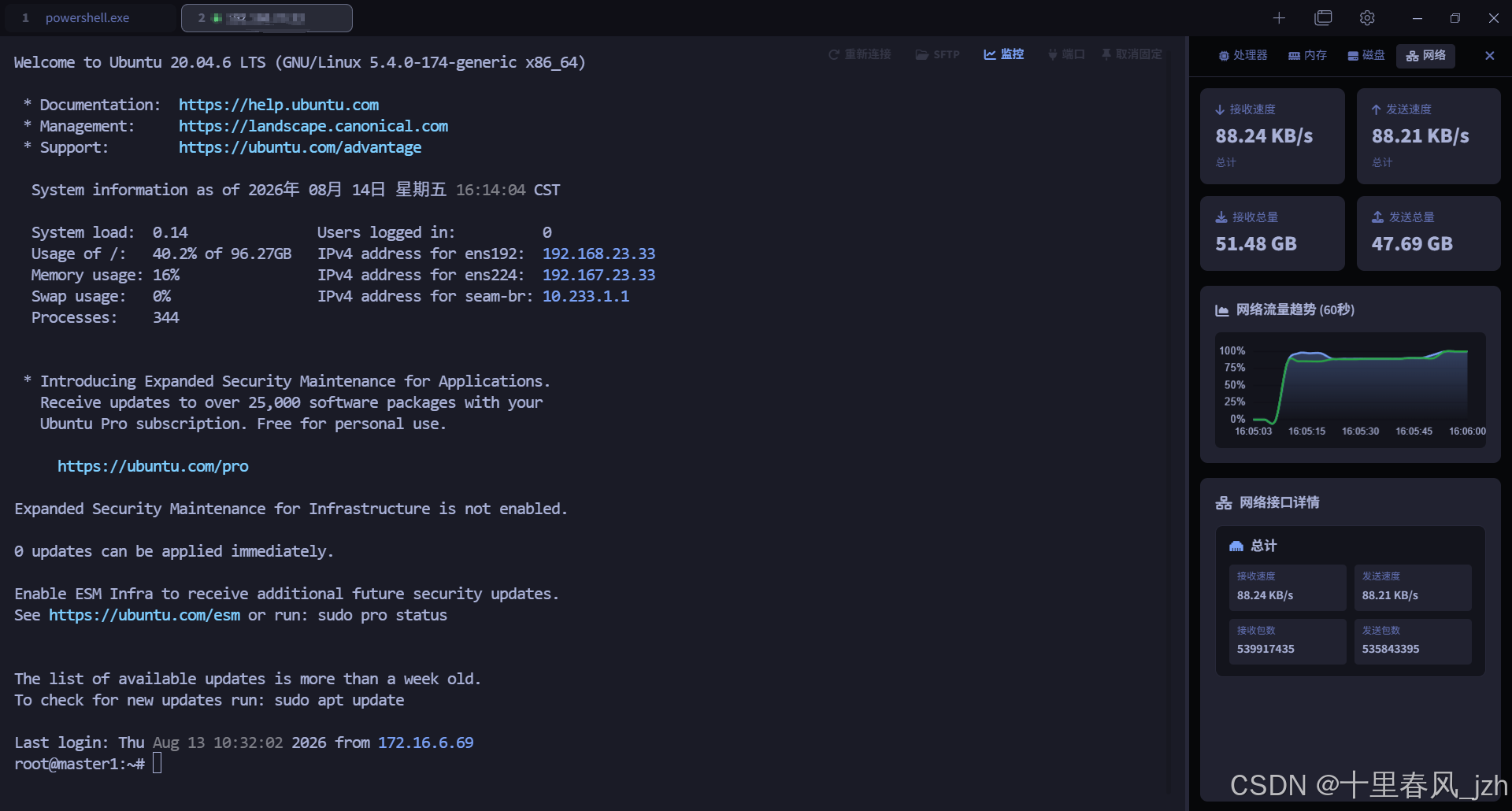Screen dimensions: 1512x811
Task: Open the 端口 port forwarding button
Action: click(x=1066, y=54)
